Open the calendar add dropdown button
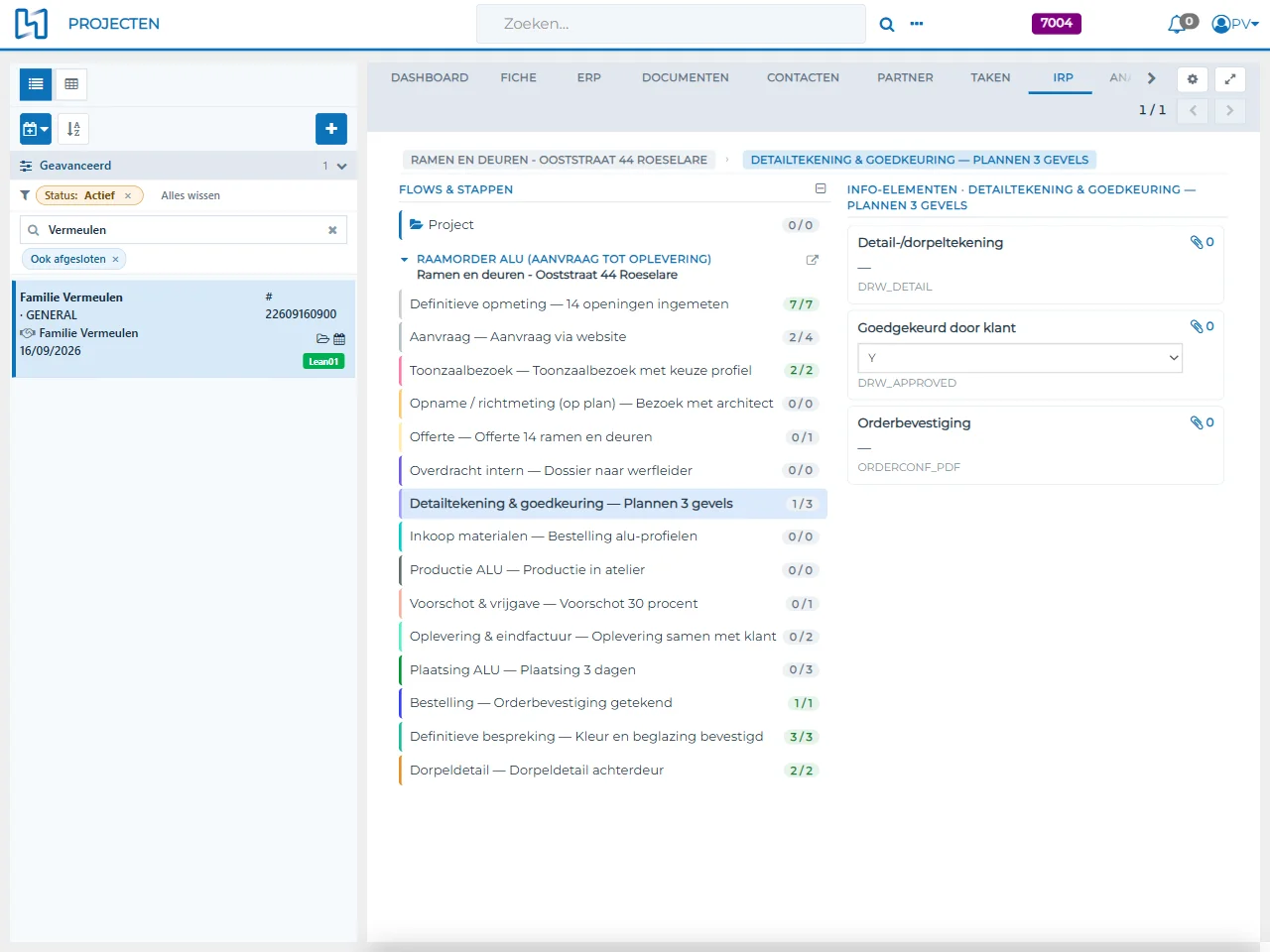 (x=36, y=129)
